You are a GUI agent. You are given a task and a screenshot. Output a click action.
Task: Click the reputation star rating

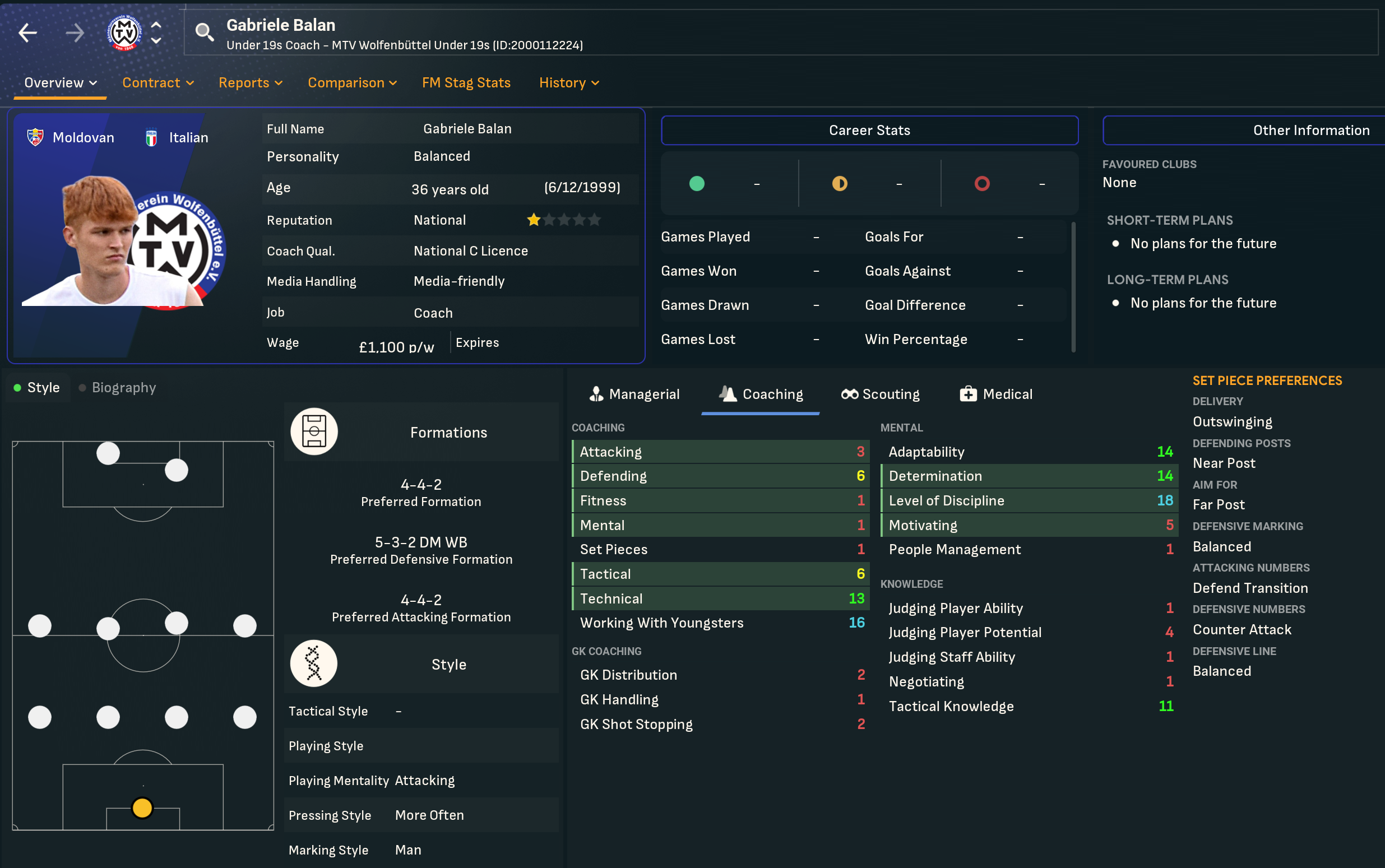click(564, 220)
